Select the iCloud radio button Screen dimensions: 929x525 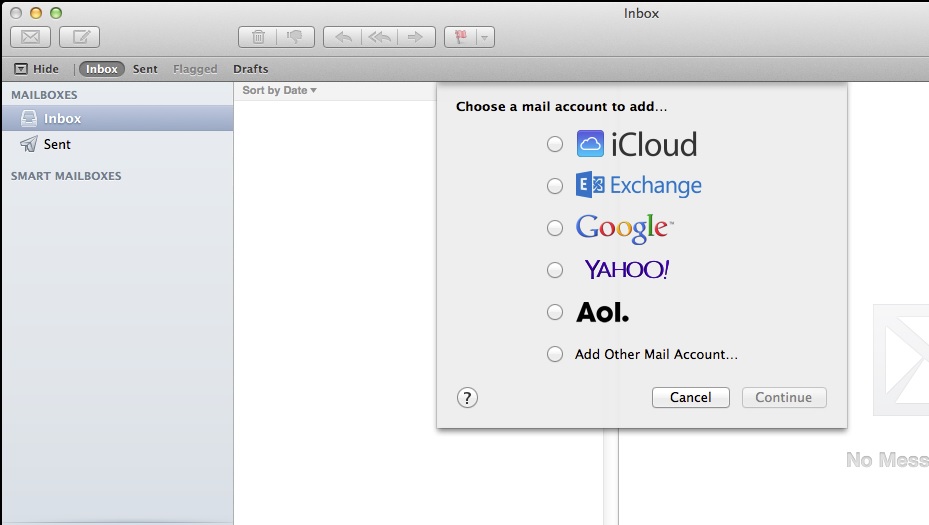(555, 144)
